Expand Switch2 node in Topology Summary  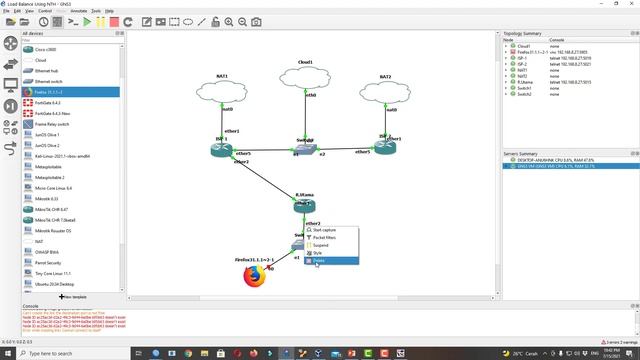coord(506,94)
